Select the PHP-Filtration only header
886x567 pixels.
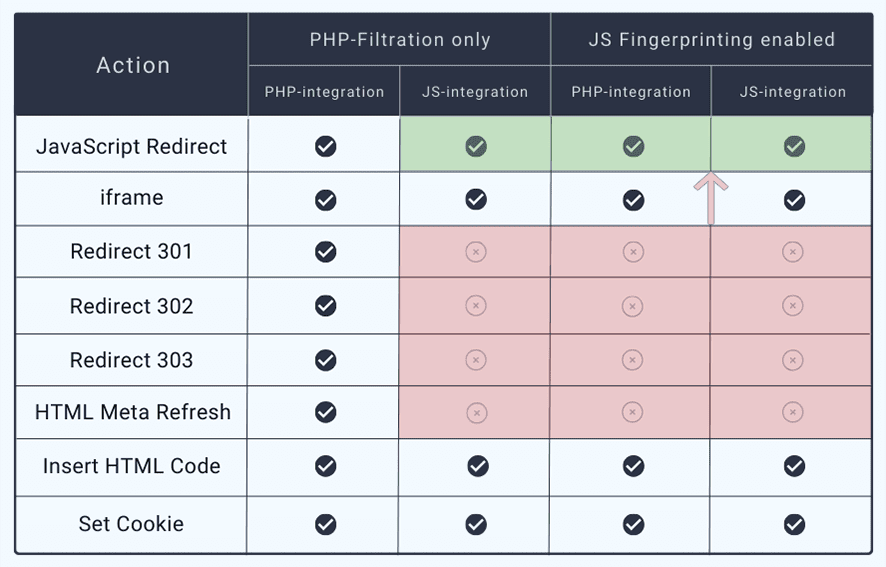[x=399, y=40]
